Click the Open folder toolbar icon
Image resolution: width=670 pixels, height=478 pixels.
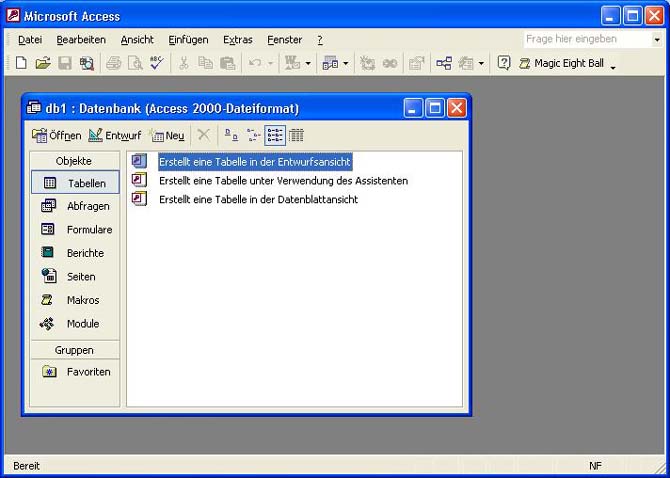point(43,63)
